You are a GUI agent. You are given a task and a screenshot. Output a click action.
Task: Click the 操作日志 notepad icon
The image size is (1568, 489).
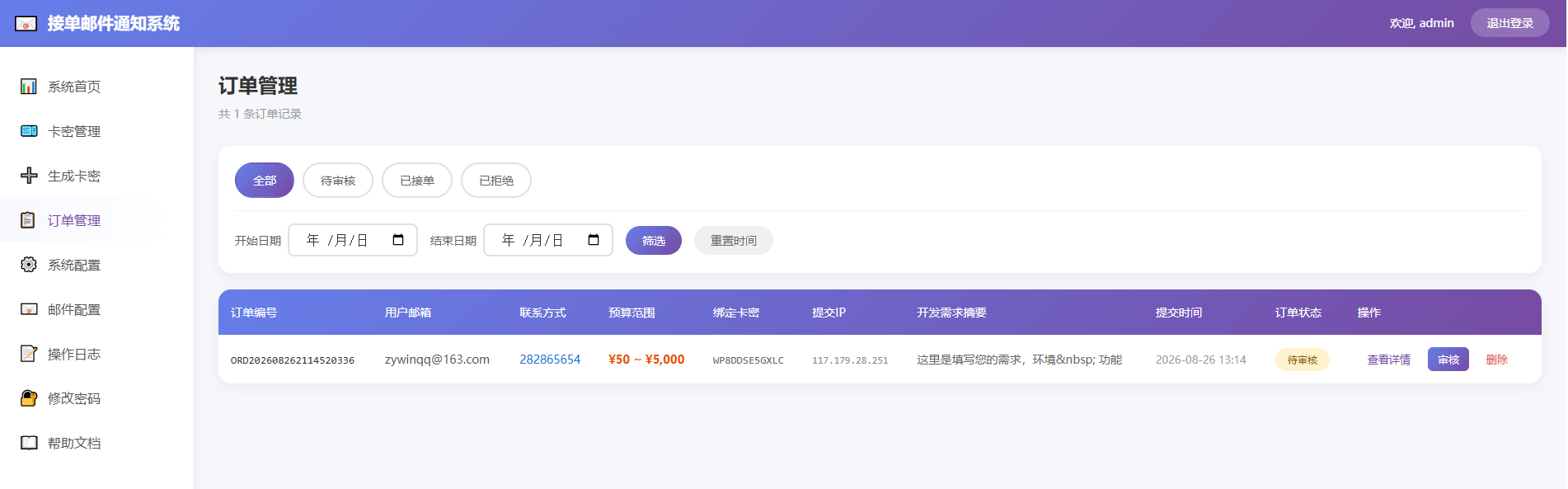point(29,354)
